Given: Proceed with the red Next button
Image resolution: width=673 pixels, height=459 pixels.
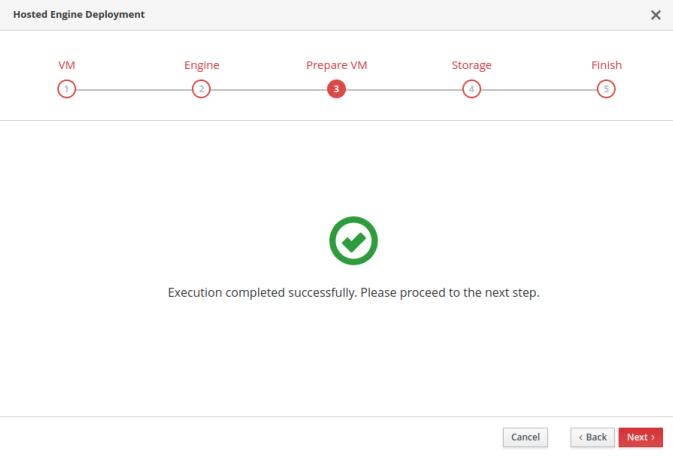Looking at the screenshot, I should pyautogui.click(x=640, y=437).
